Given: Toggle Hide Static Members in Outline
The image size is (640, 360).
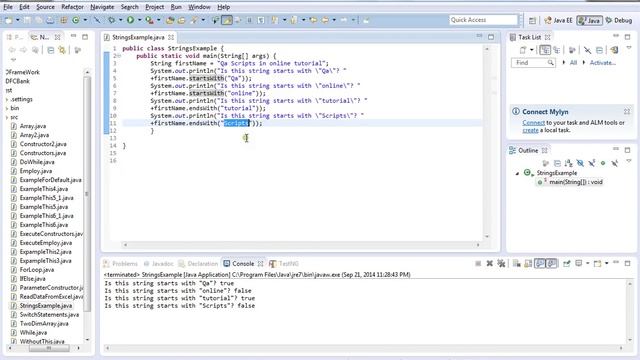Looking at the screenshot, I should point(592,163).
